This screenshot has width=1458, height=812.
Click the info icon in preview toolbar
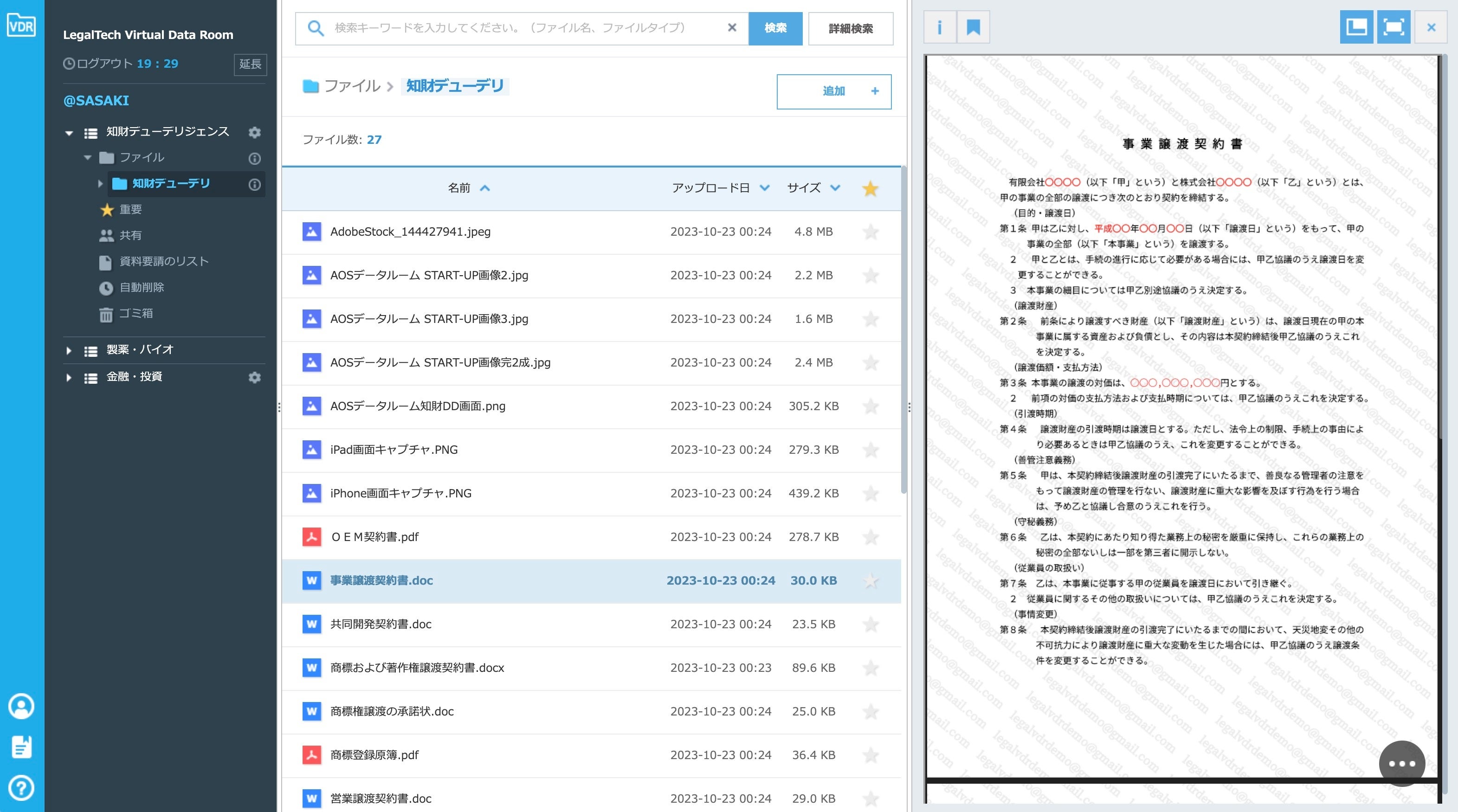tap(940, 27)
